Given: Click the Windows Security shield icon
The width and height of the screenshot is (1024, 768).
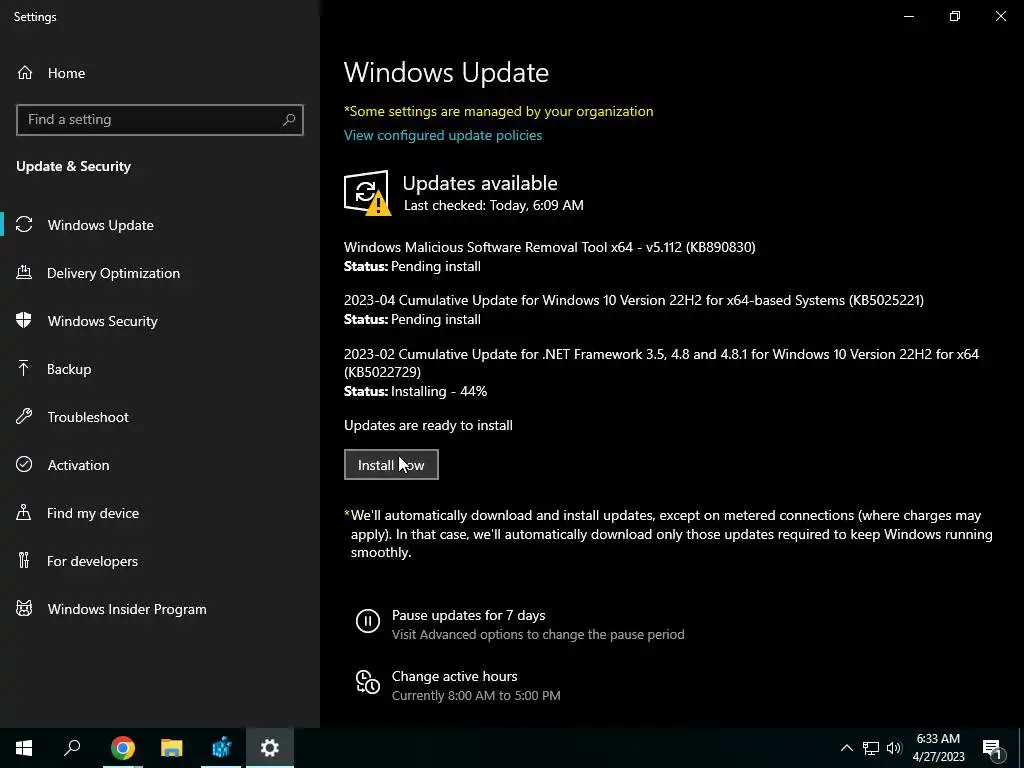Looking at the screenshot, I should (x=24, y=321).
